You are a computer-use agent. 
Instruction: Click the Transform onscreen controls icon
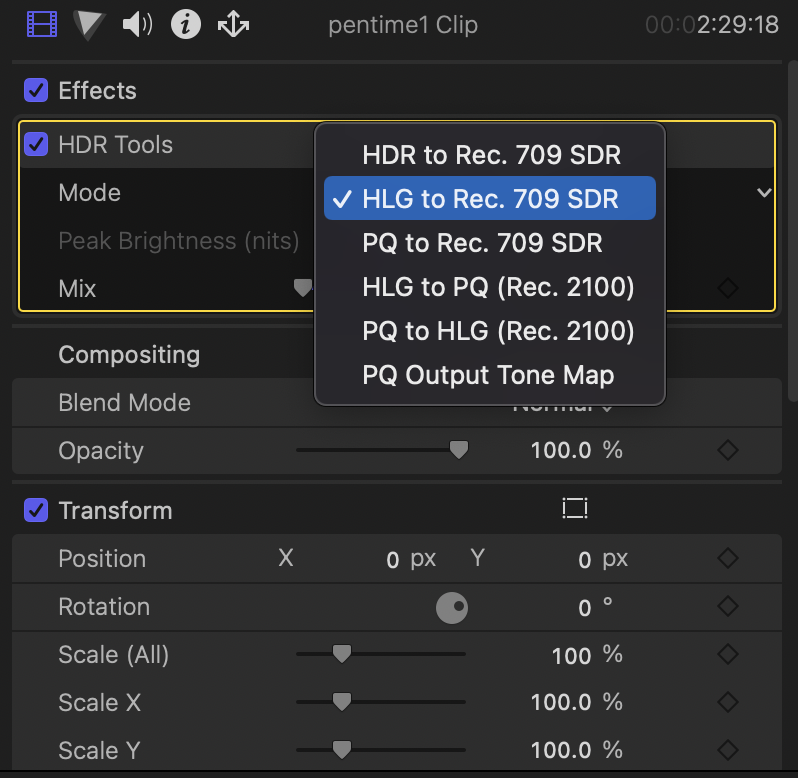(575, 508)
